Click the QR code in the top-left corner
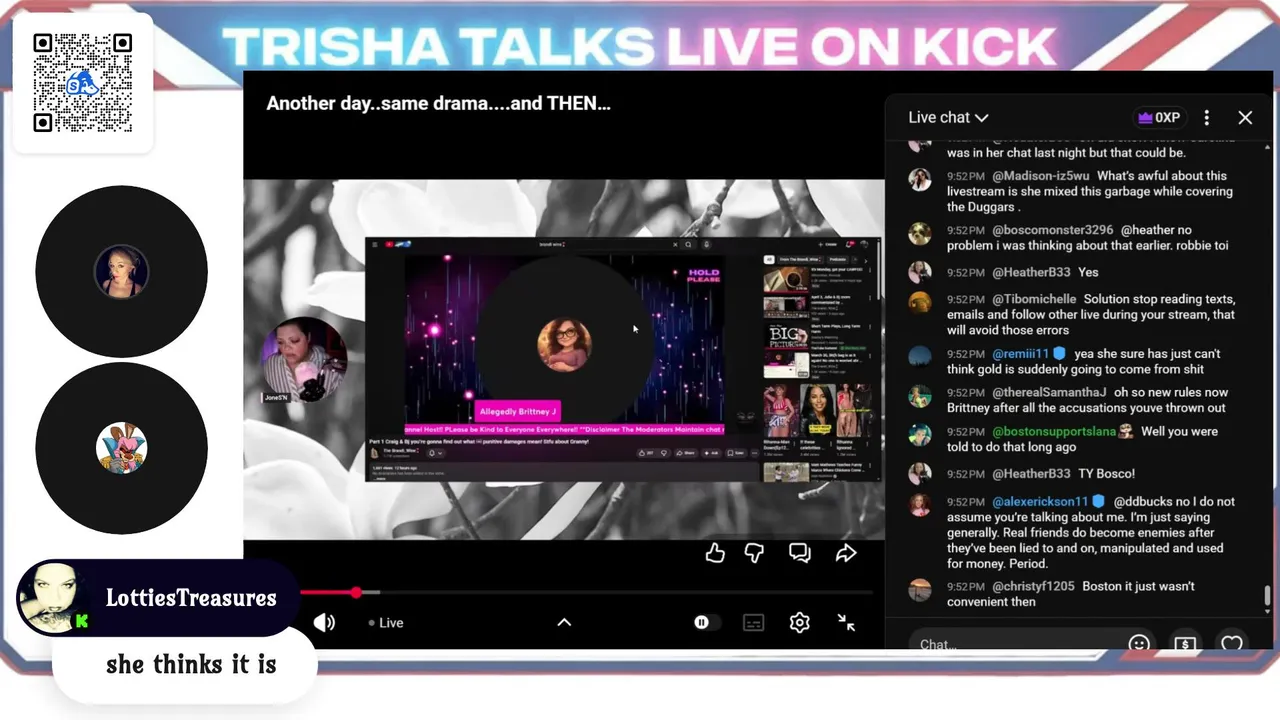The width and height of the screenshot is (1280, 720). (x=82, y=83)
